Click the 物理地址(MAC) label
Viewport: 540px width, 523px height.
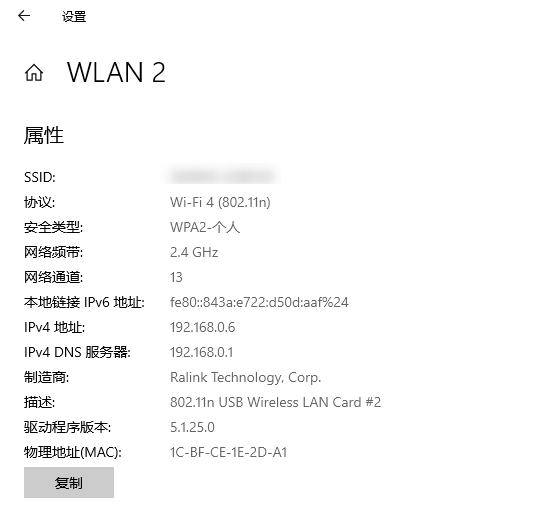(73, 452)
